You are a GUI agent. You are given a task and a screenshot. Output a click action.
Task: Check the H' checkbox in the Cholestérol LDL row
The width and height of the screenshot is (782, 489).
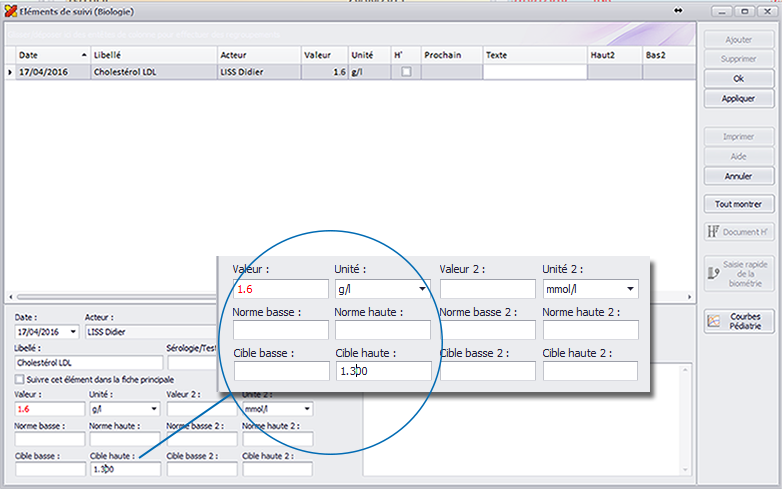(405, 72)
